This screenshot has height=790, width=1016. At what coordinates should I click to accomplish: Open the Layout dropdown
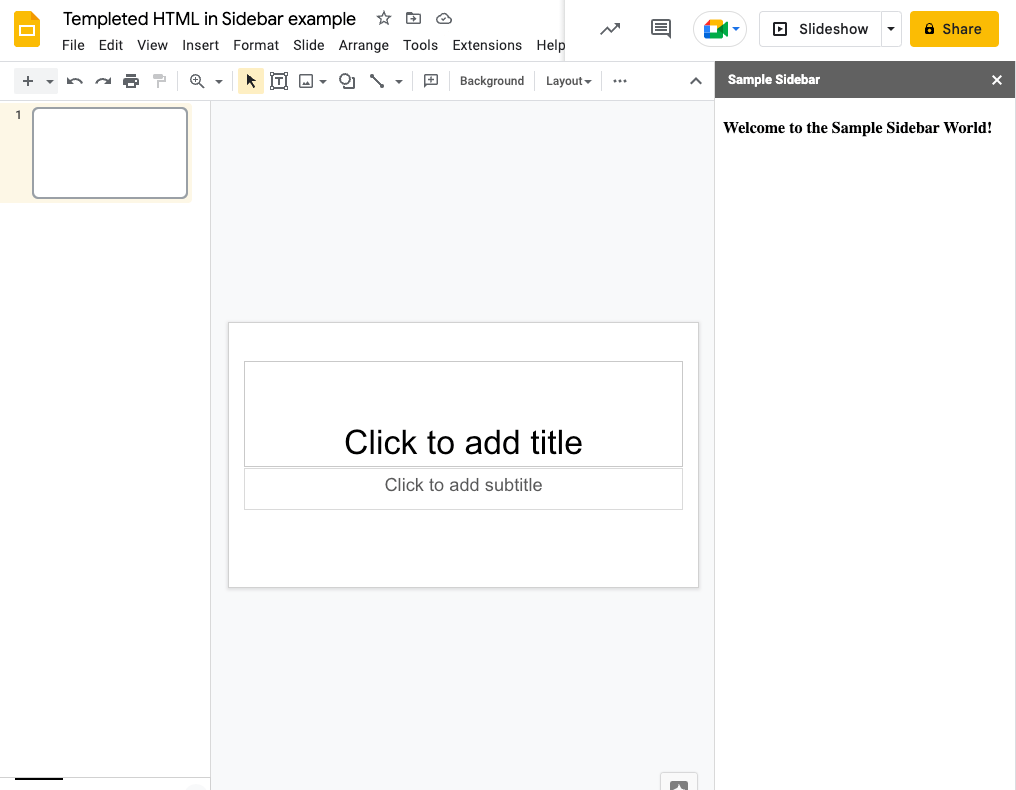[x=567, y=80]
